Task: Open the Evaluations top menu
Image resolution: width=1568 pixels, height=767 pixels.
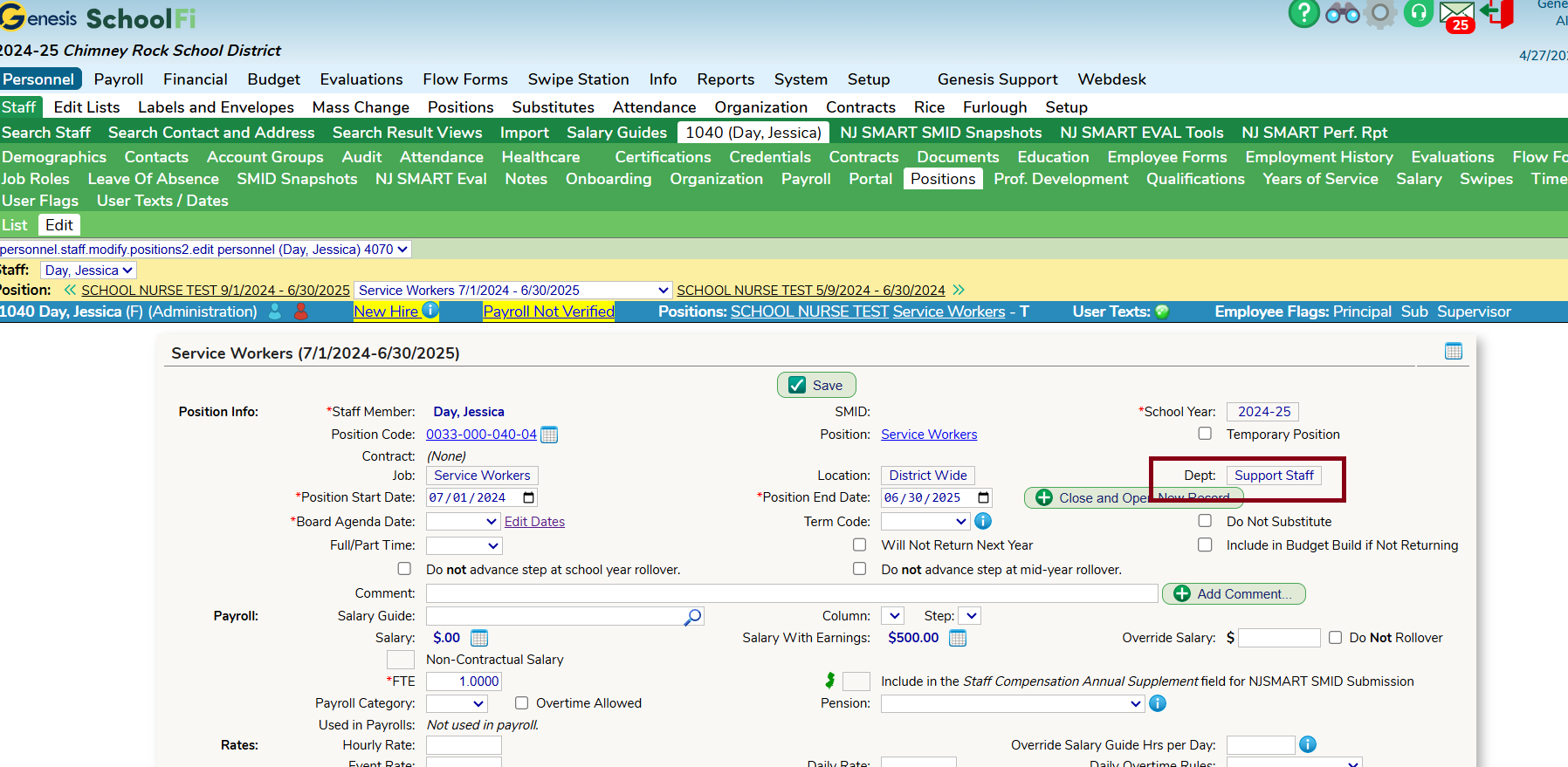Action: tap(361, 79)
